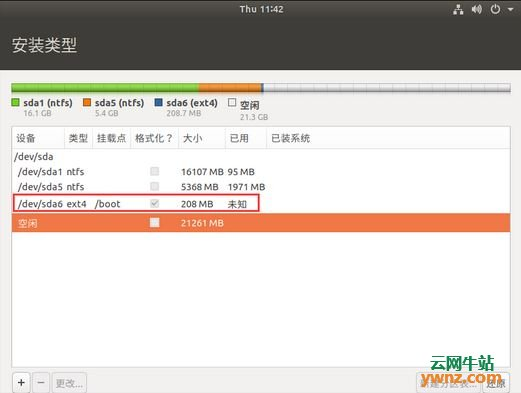Click the 类型 column header
Viewport: 521px width, 393px height.
pos(78,138)
